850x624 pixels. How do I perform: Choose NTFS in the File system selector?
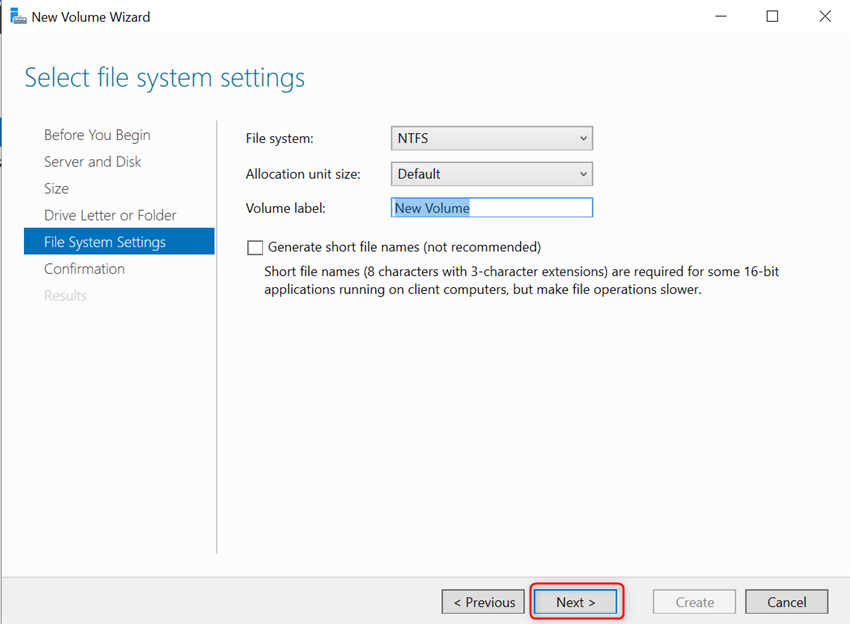coord(491,138)
